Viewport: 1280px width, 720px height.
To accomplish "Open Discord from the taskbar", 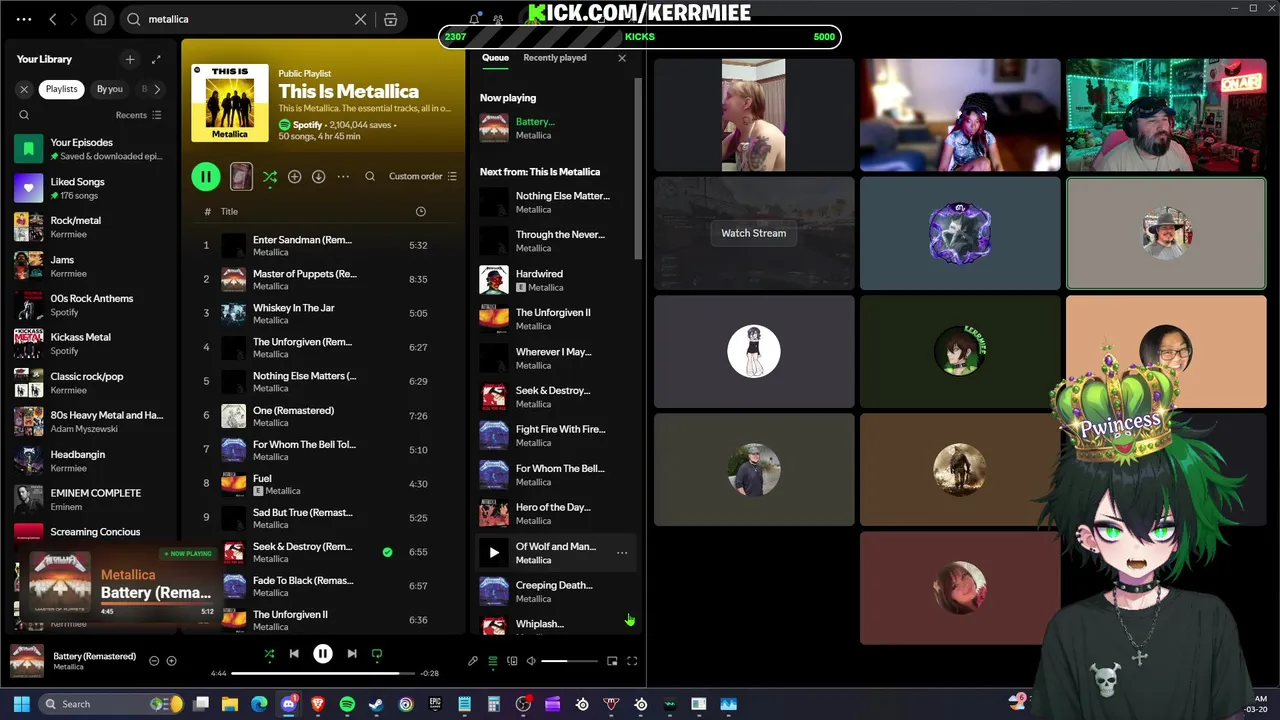I will point(289,704).
